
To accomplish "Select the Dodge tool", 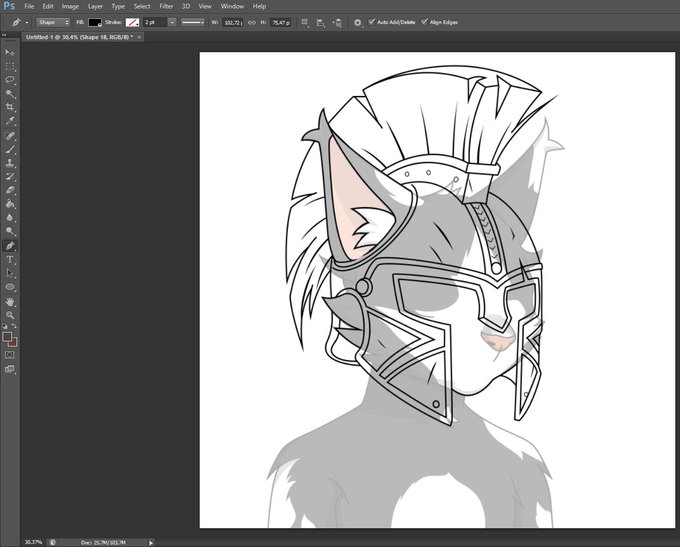I will pyautogui.click(x=10, y=231).
